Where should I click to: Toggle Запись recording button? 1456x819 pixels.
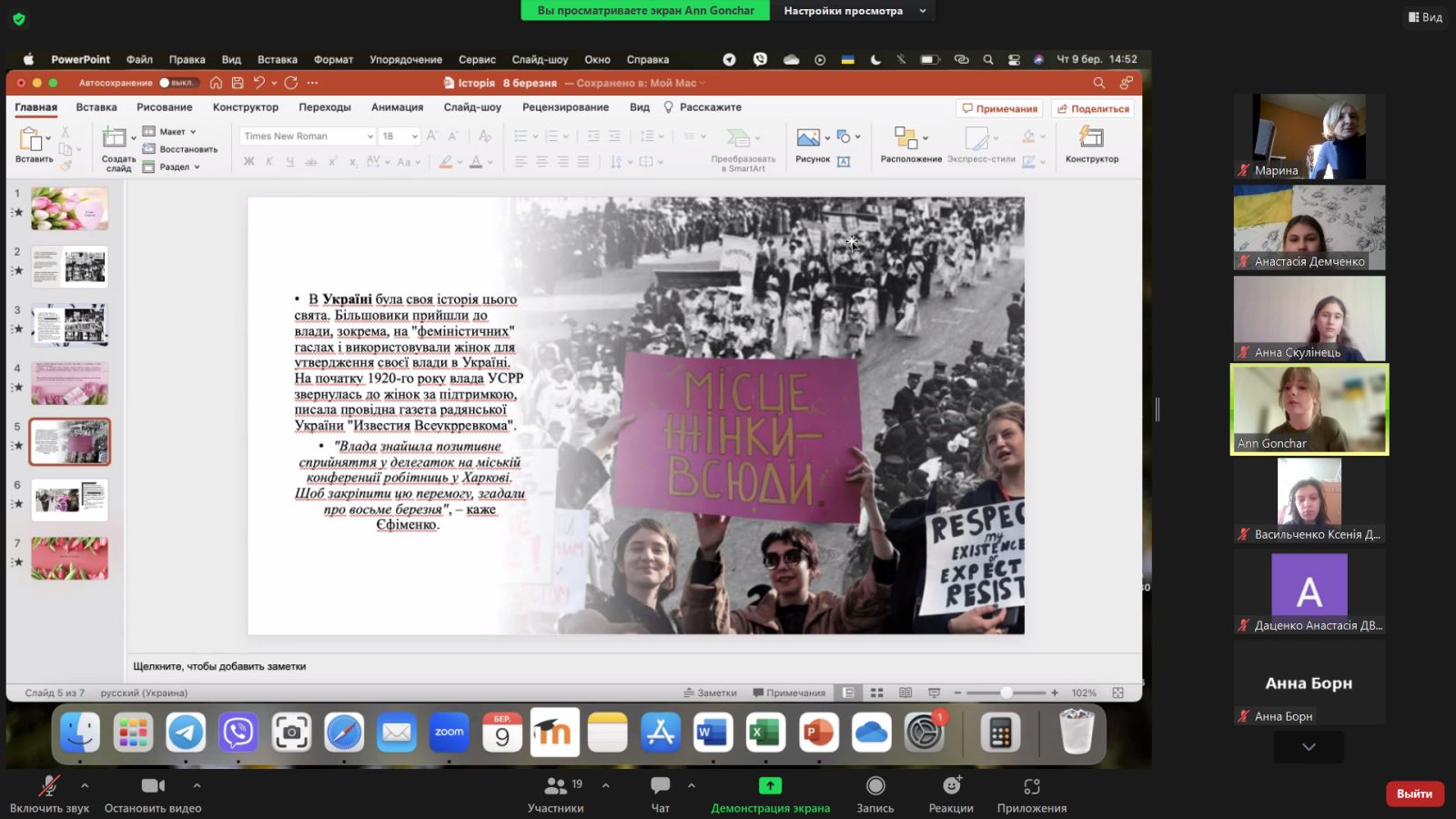tap(875, 794)
